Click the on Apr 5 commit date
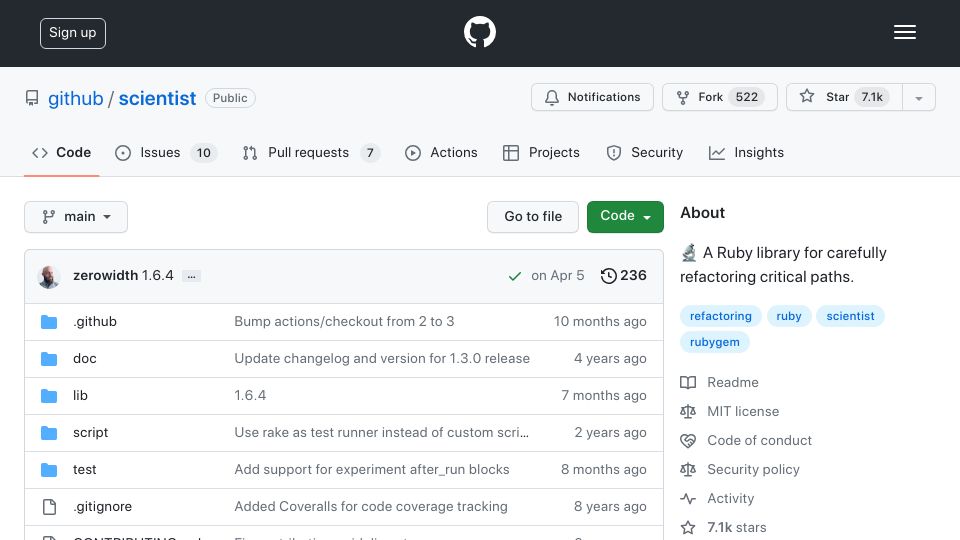This screenshot has height=540, width=960. point(558,276)
